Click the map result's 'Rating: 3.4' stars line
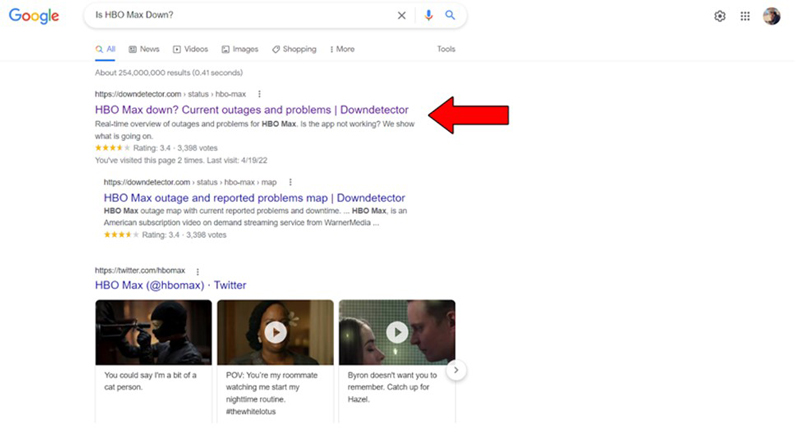800x432 pixels. coord(165,235)
